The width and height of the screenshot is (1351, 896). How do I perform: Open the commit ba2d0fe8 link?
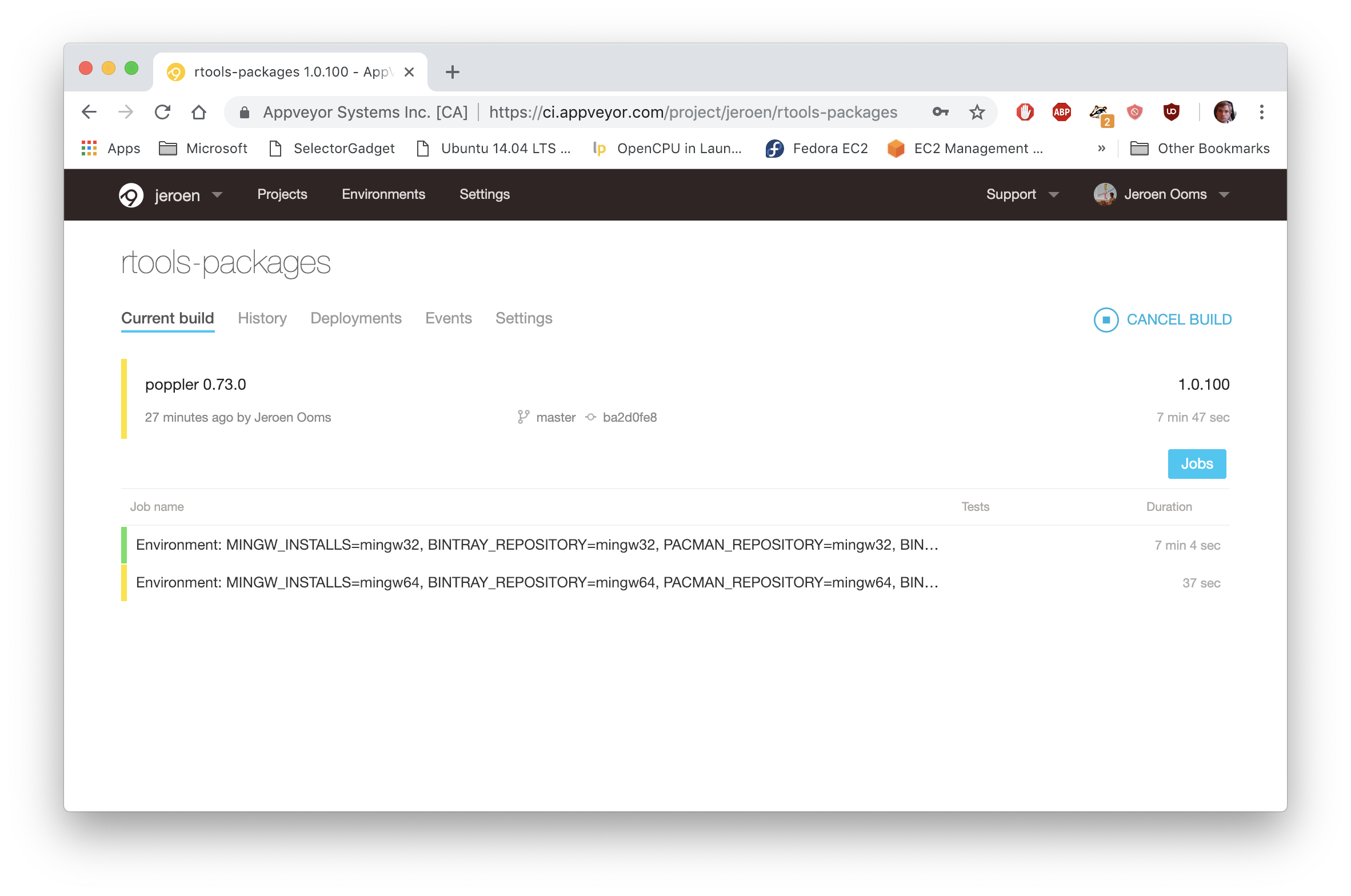629,418
